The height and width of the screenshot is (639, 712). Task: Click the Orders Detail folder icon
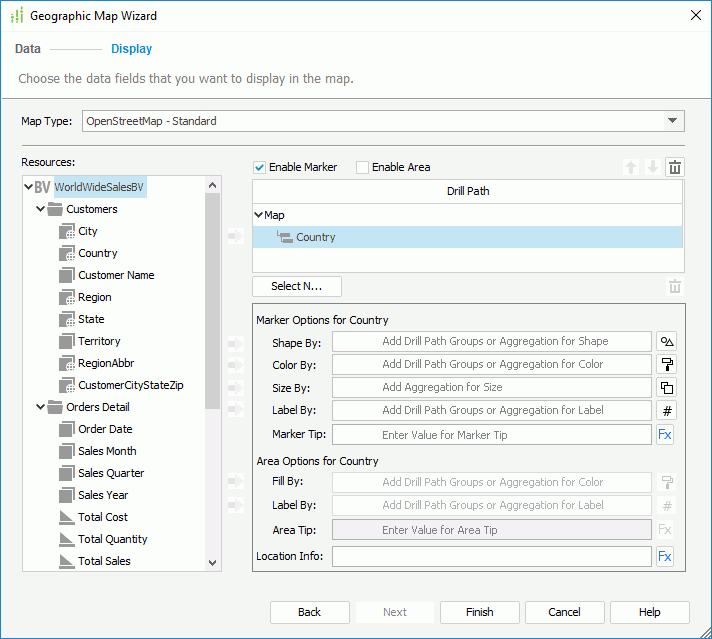pos(55,407)
